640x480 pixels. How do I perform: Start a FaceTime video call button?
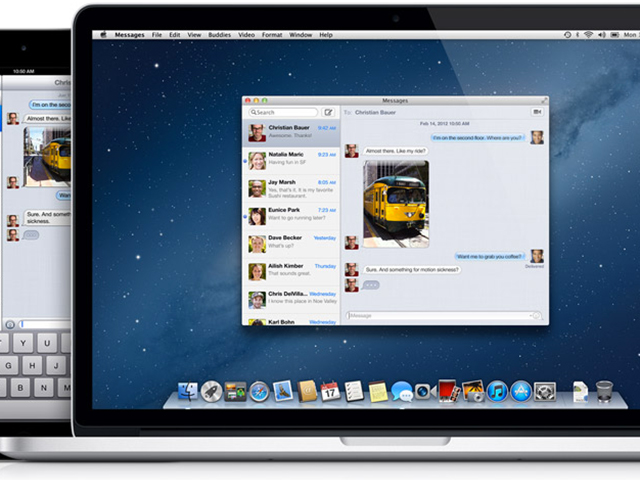pos(537,112)
